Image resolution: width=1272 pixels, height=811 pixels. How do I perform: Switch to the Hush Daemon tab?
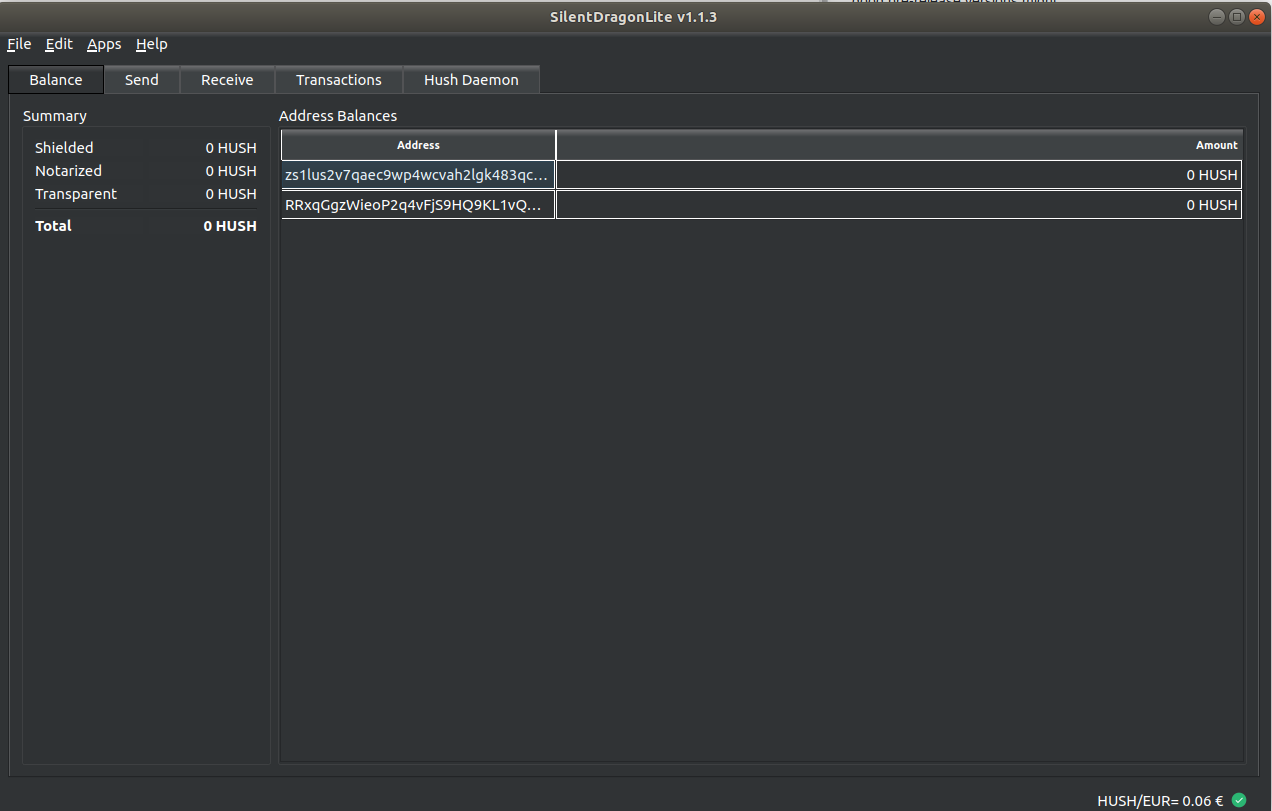pyautogui.click(x=471, y=80)
